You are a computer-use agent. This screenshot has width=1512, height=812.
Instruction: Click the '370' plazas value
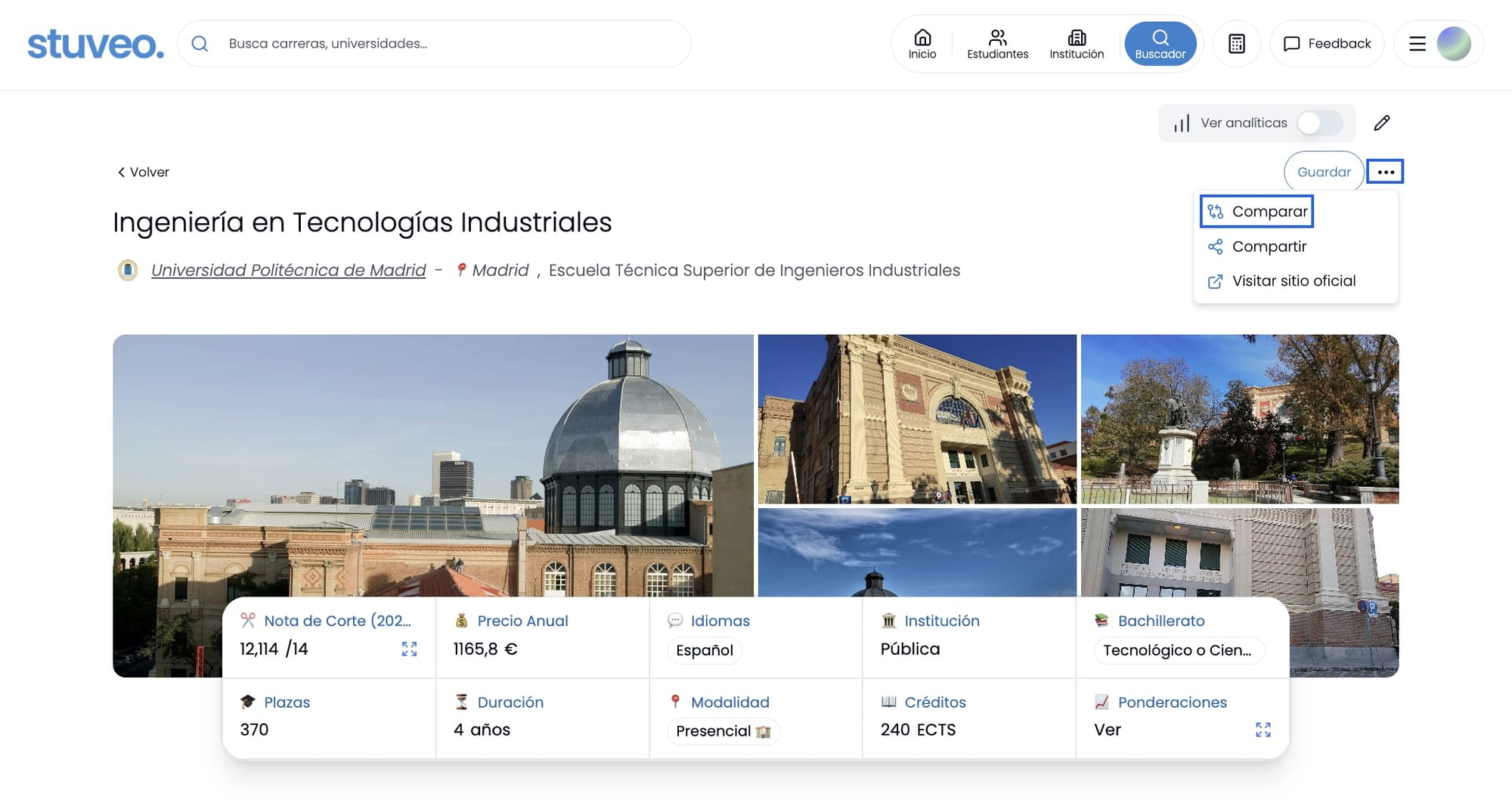pyautogui.click(x=254, y=730)
